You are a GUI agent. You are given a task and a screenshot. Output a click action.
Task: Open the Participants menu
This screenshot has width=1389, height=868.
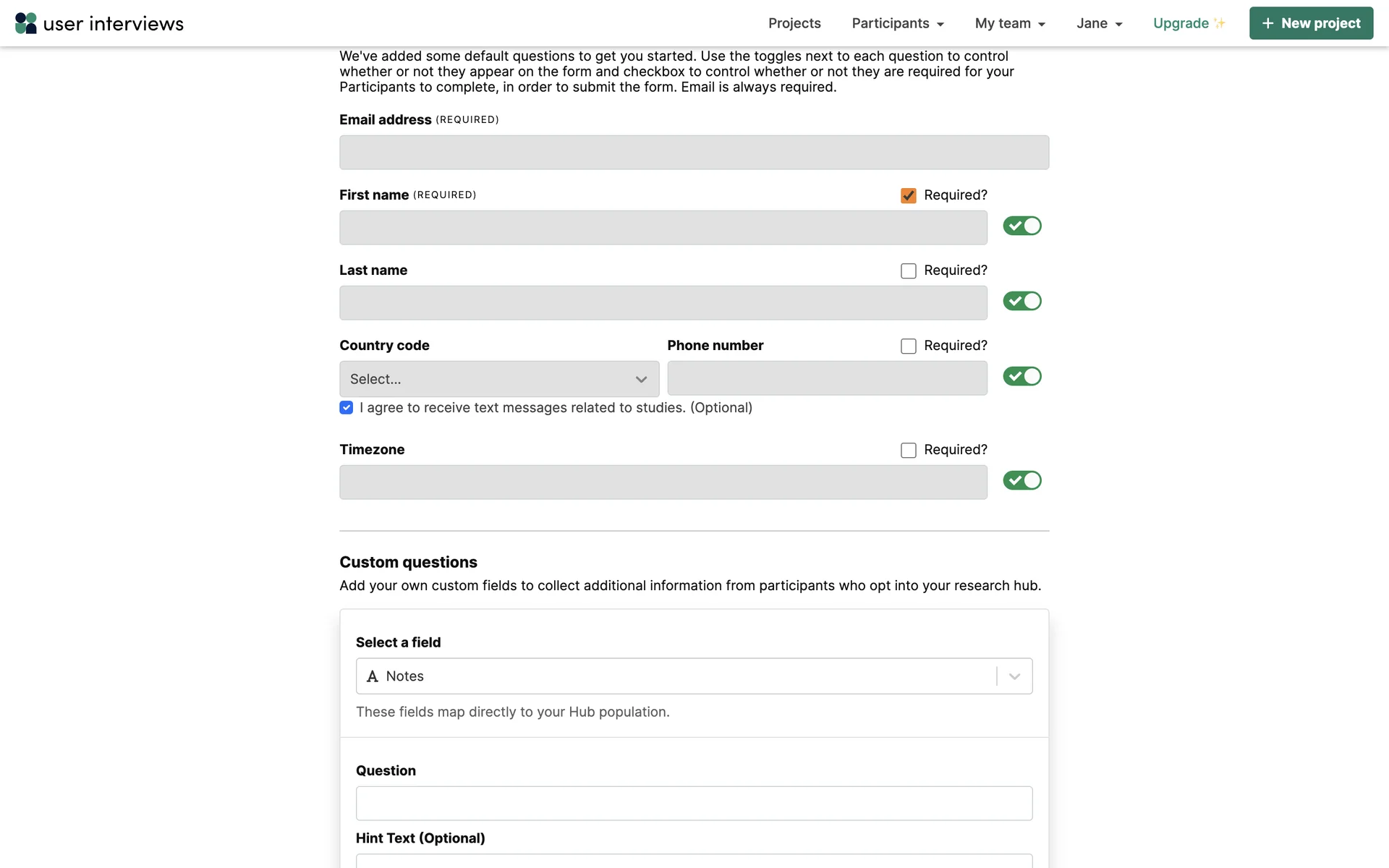pos(897,23)
